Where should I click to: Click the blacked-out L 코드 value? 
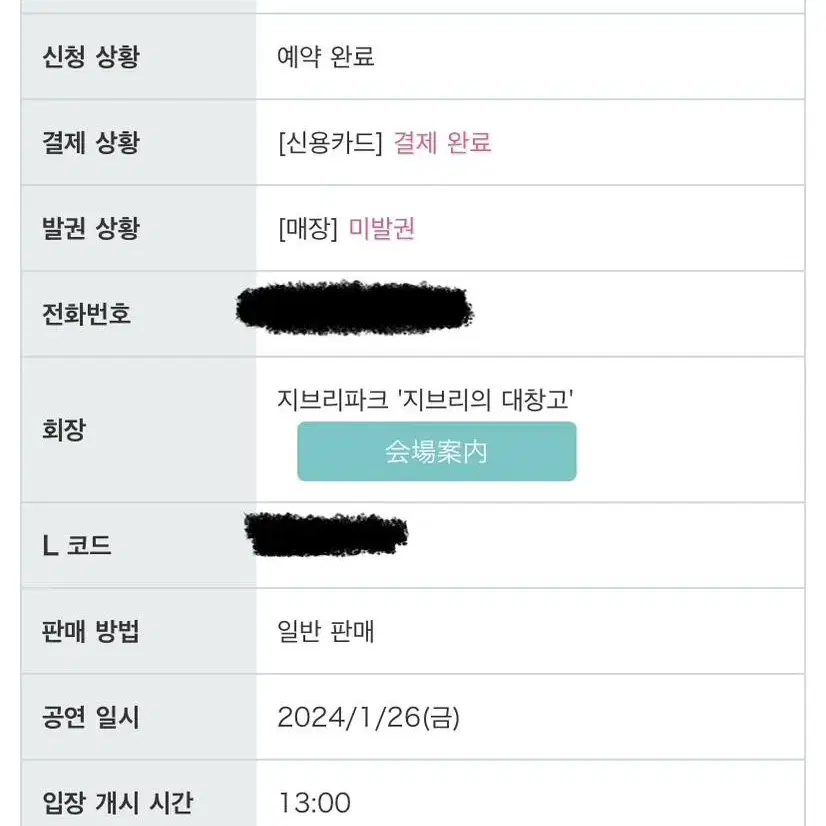[326, 534]
